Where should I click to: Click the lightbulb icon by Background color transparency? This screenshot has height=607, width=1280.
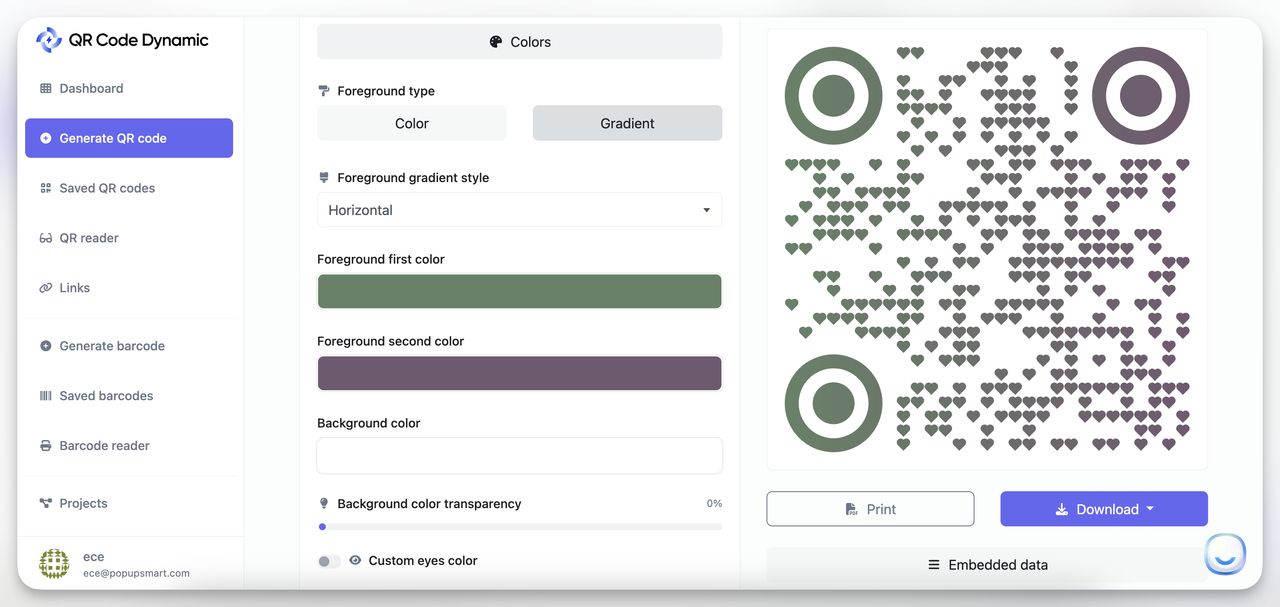coord(324,504)
